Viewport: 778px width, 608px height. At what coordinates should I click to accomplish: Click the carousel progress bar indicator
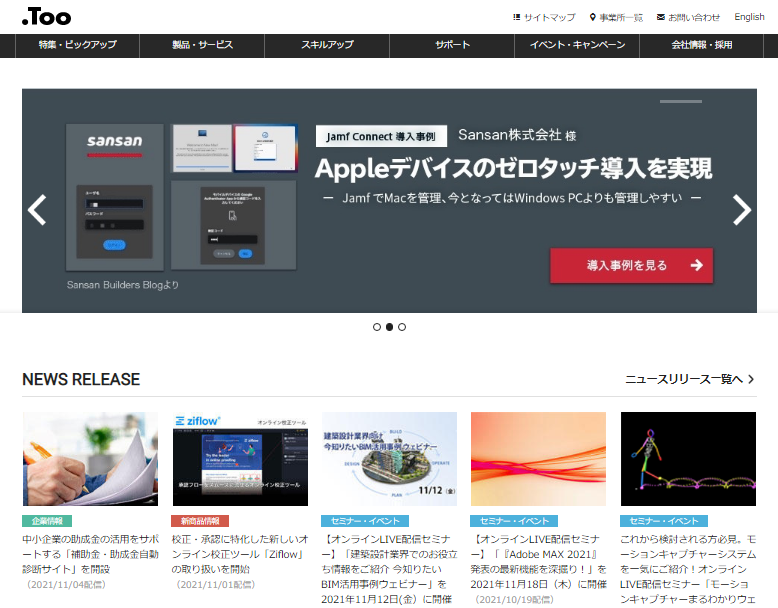(x=681, y=101)
